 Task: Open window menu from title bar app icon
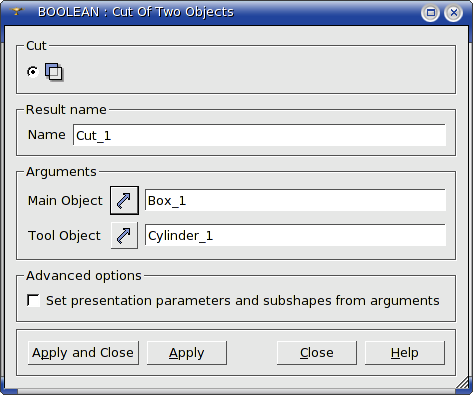pos(16,12)
